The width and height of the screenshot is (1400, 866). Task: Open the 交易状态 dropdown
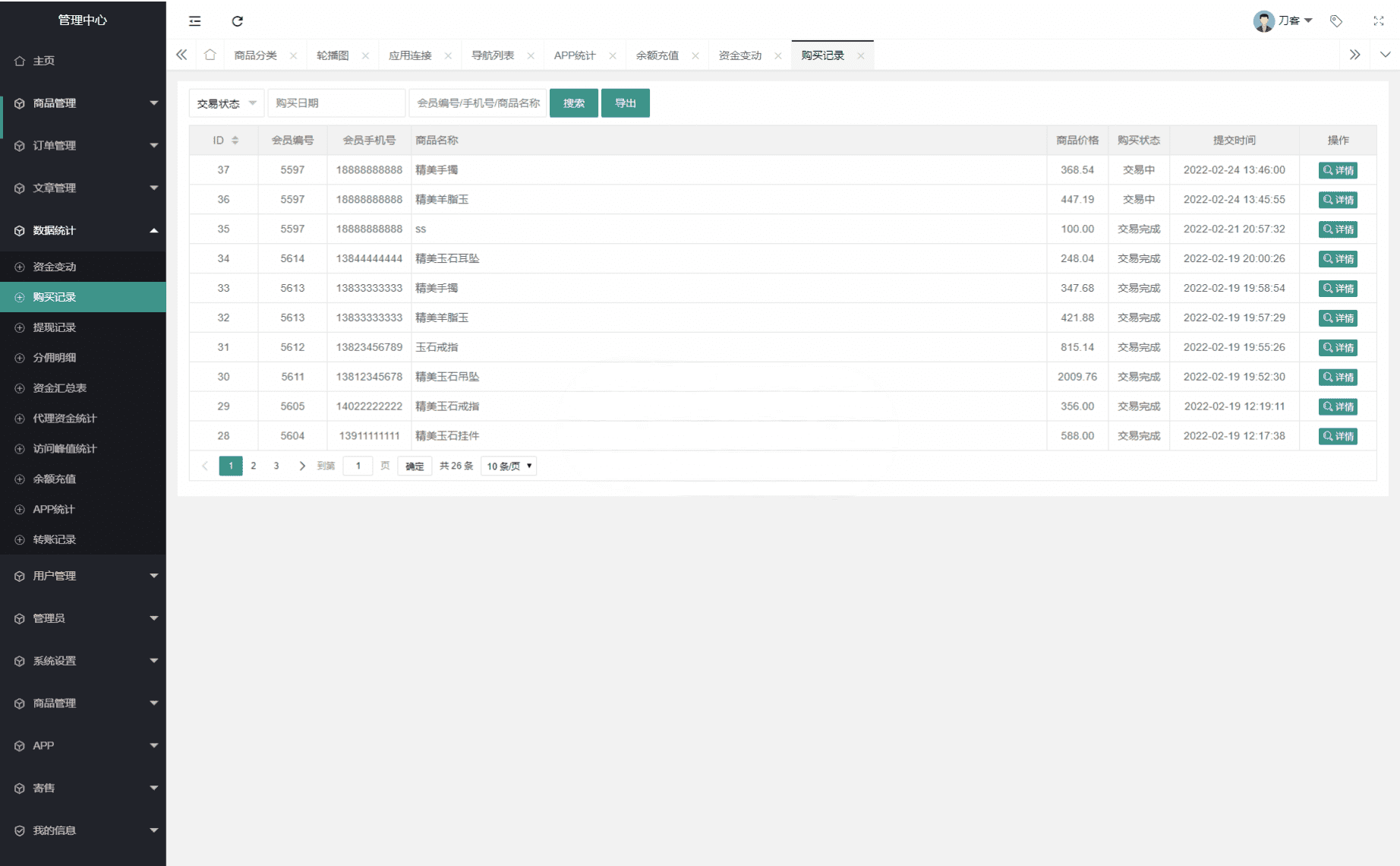(x=226, y=103)
